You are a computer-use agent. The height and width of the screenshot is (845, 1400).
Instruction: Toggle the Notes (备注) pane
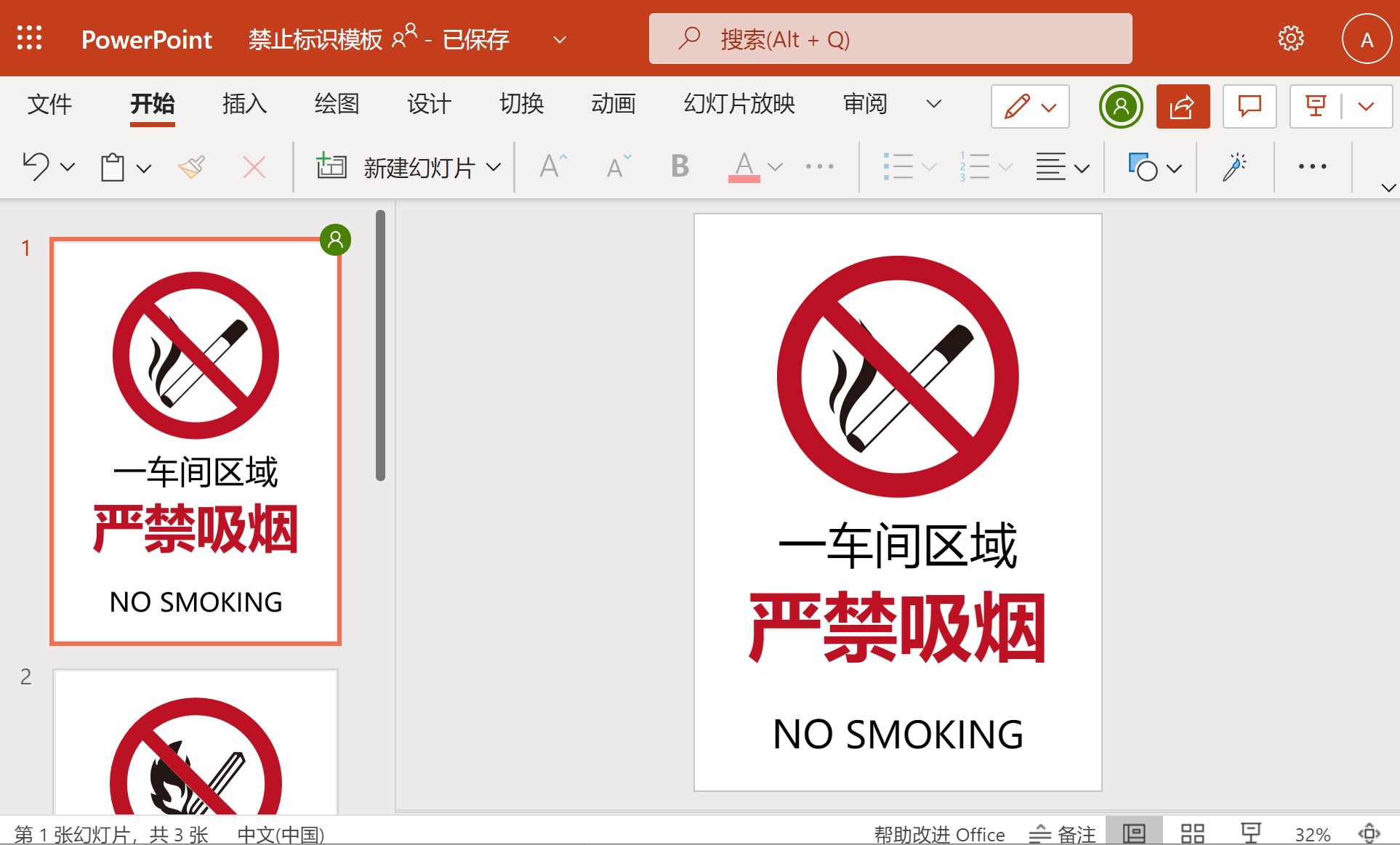(1063, 834)
